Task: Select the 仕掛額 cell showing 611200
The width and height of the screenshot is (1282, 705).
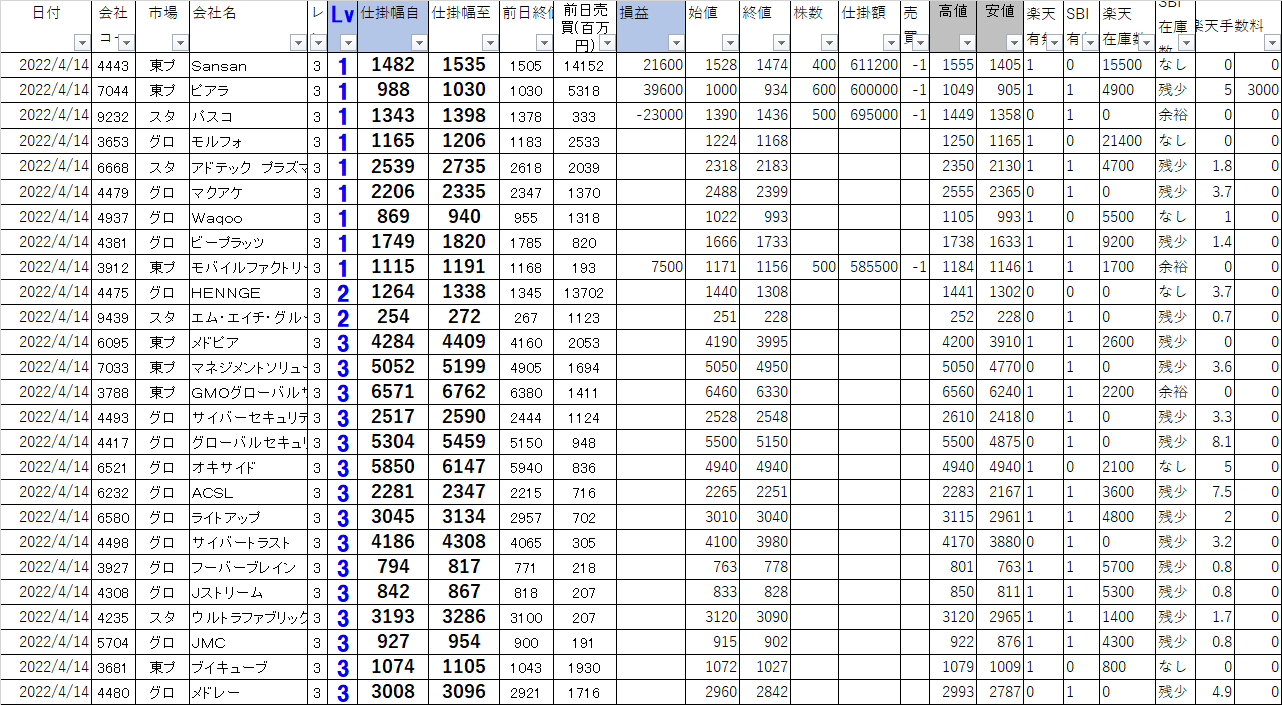Action: coord(870,65)
